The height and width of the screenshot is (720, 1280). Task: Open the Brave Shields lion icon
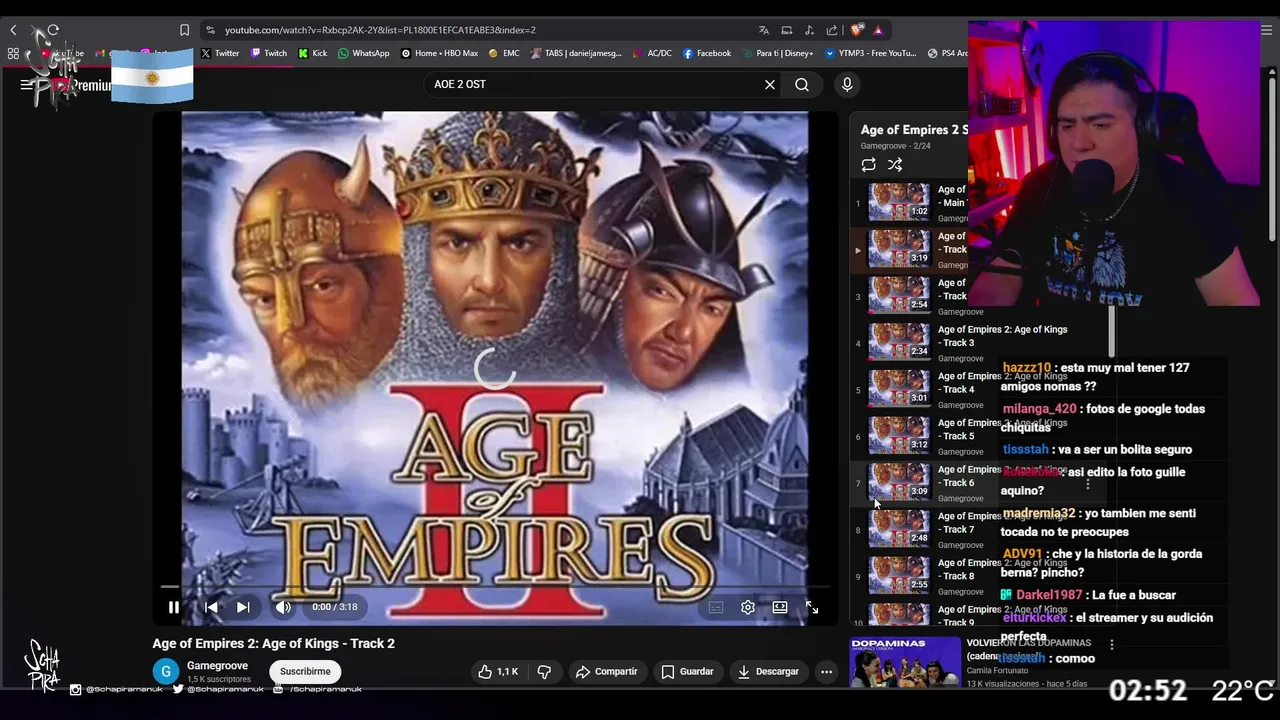pyautogui.click(x=857, y=30)
